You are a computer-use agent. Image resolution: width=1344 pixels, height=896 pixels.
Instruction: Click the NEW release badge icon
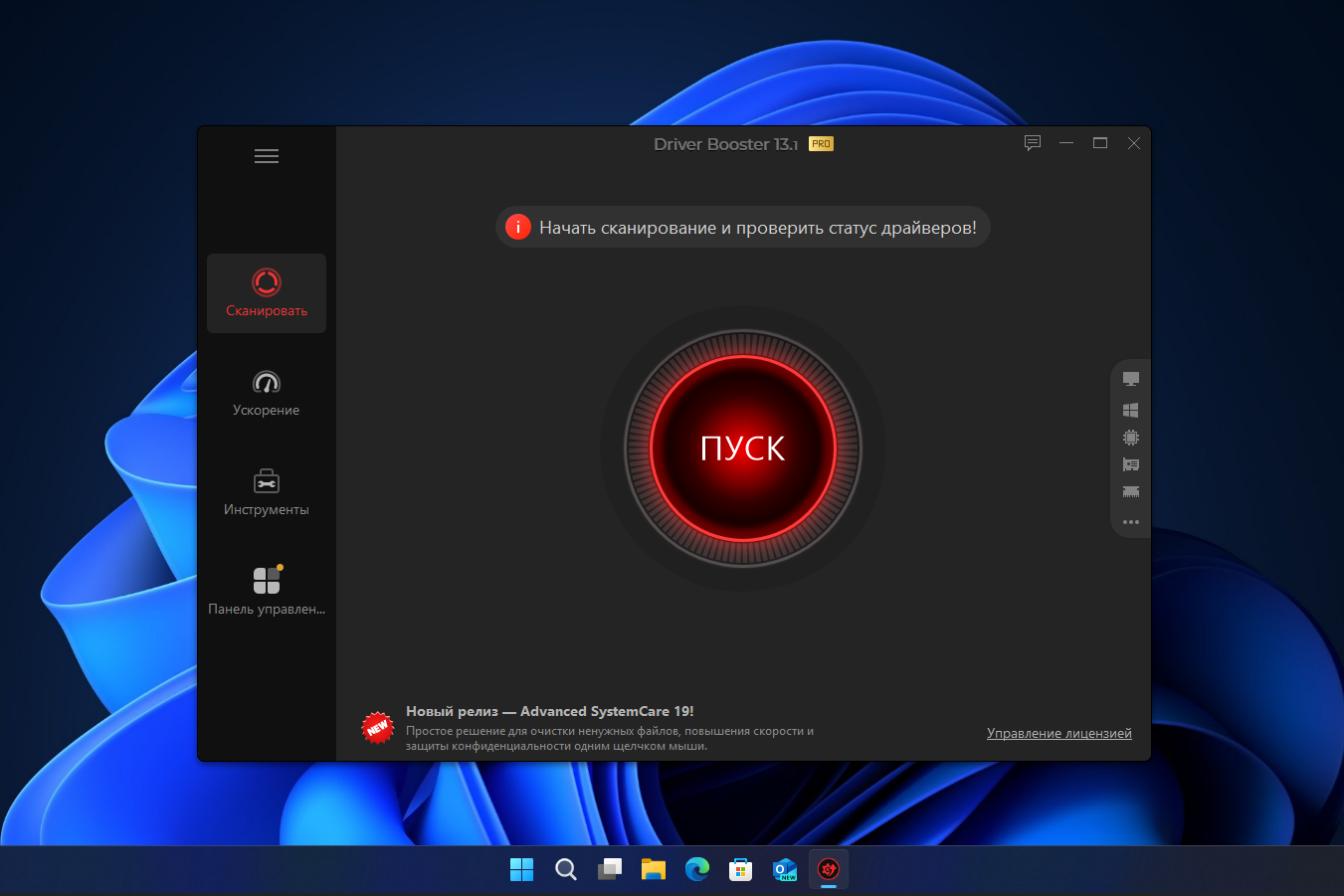377,726
